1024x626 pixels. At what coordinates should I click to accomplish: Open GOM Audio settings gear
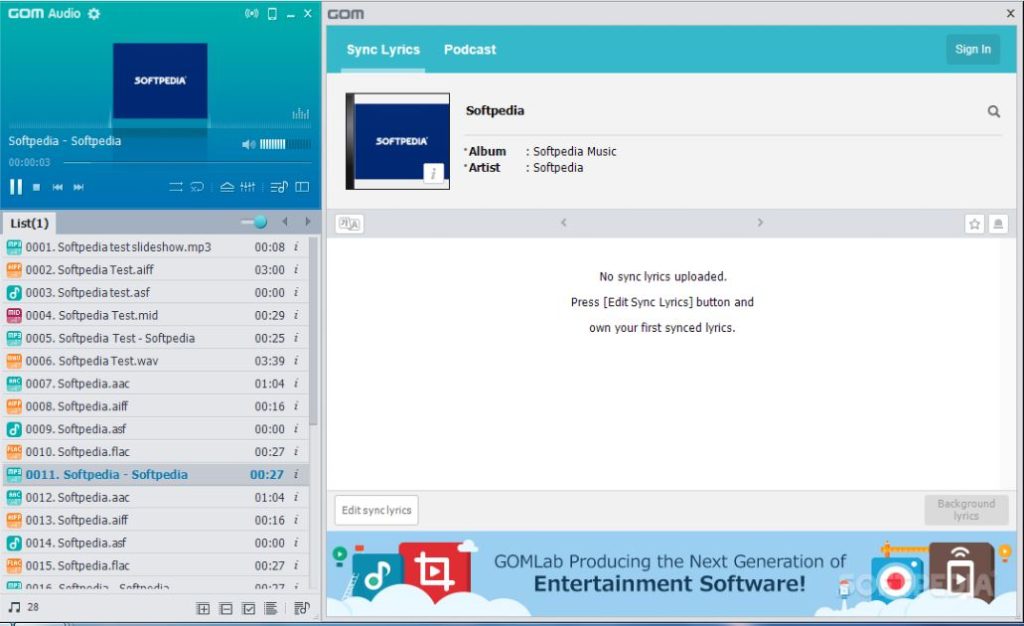pos(94,14)
